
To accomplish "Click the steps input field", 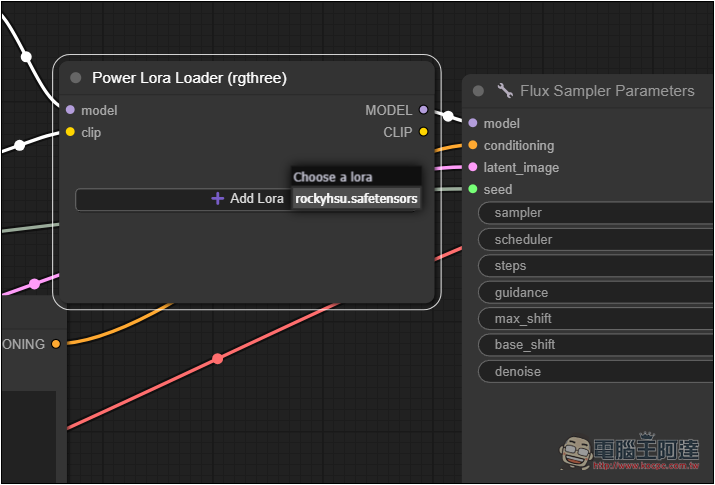I will pos(596,266).
